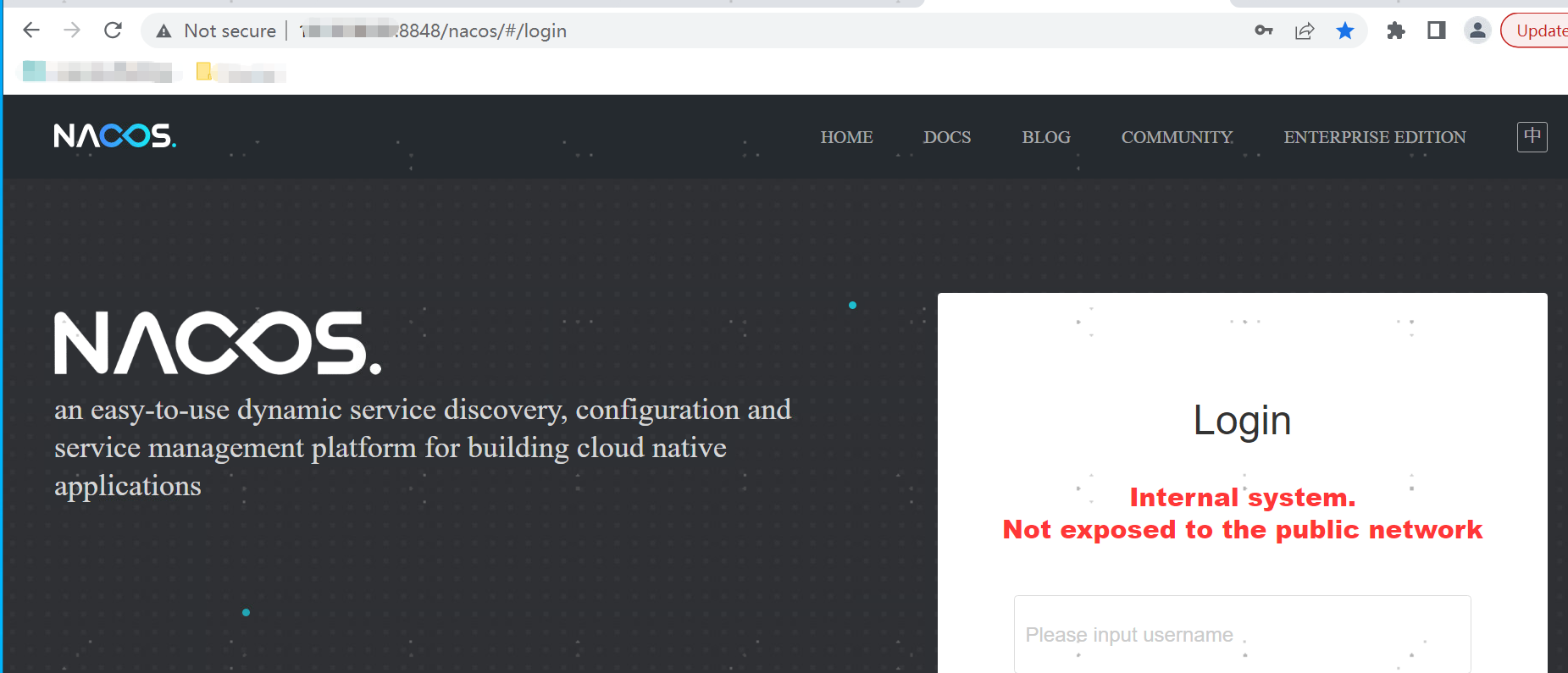Image resolution: width=1568 pixels, height=673 pixels.
Task: Click 'Not exposed to the public network' text
Action: pos(1243,530)
